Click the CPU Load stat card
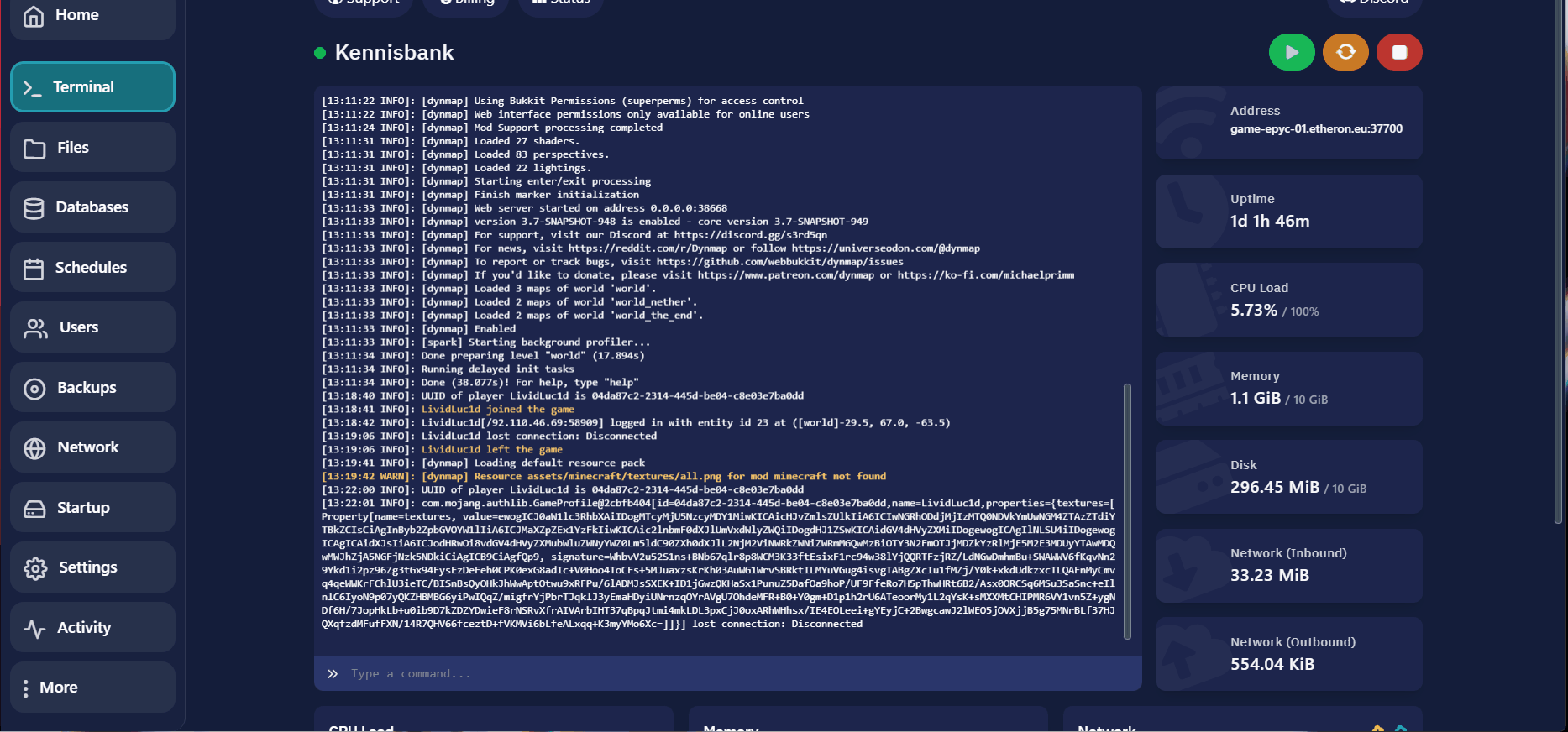The image size is (1568, 732). 1288,300
